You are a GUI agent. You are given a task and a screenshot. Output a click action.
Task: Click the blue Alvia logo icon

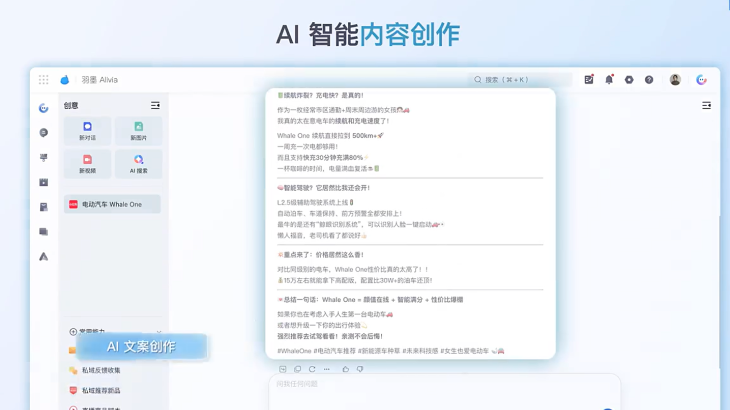(65, 80)
